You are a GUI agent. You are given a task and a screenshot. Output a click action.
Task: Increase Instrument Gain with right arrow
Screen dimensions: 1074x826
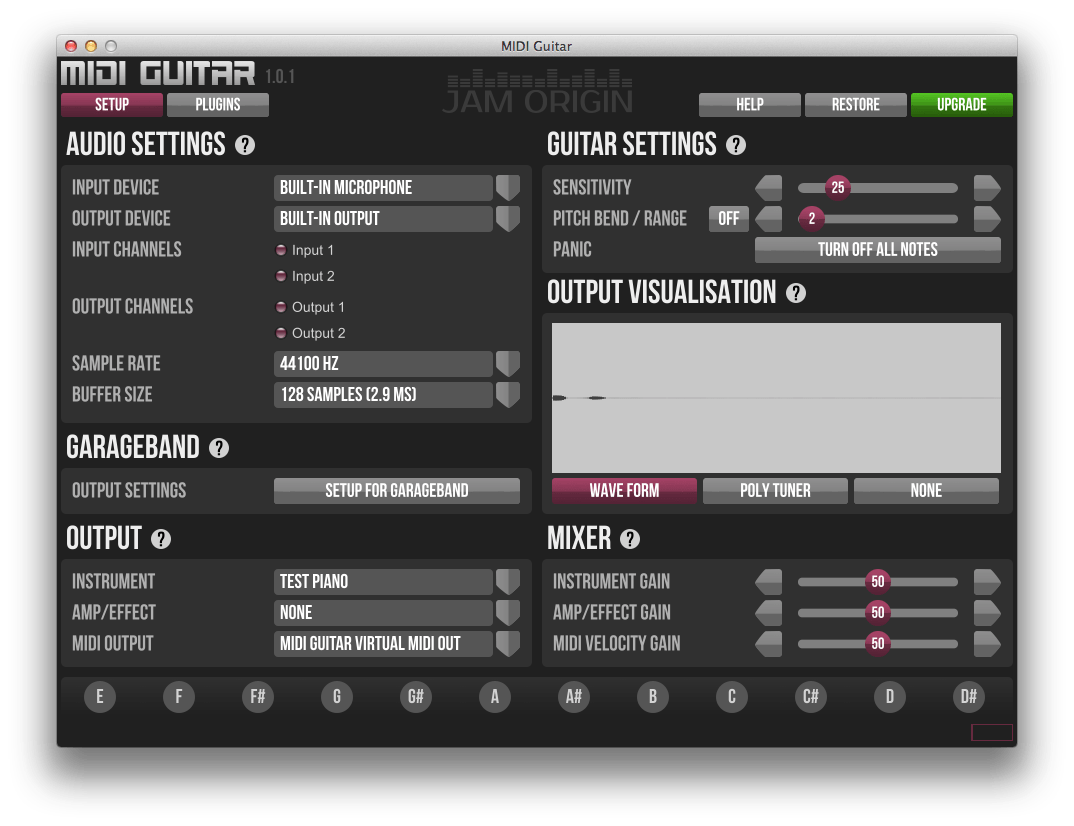tap(987, 581)
